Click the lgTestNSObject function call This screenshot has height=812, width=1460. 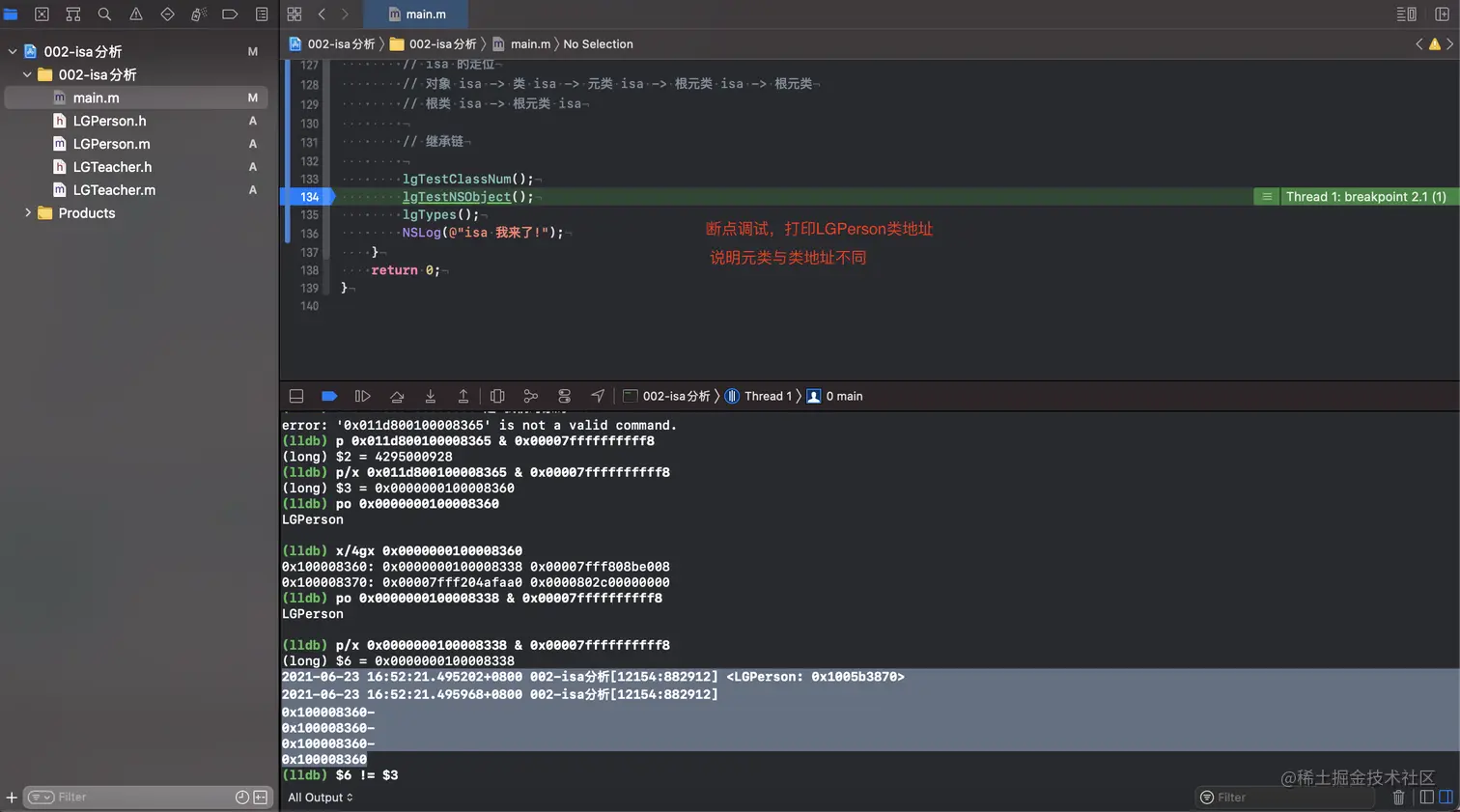tap(457, 197)
